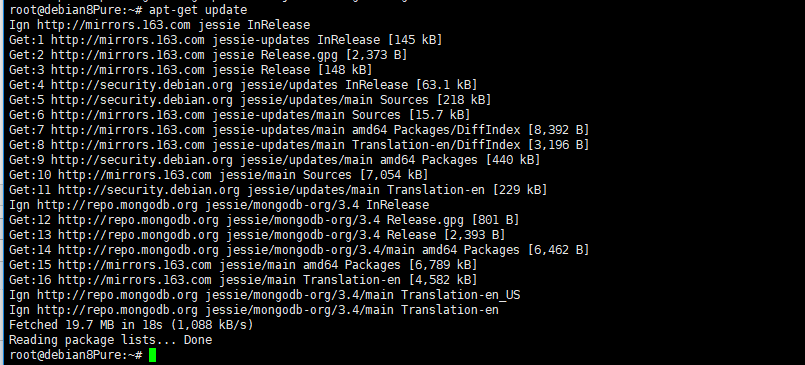Click the Get:15 jessie/main amd64 Packages [6,789 kB] line
Image resolution: width=805 pixels, height=365 pixels.
(x=243, y=265)
